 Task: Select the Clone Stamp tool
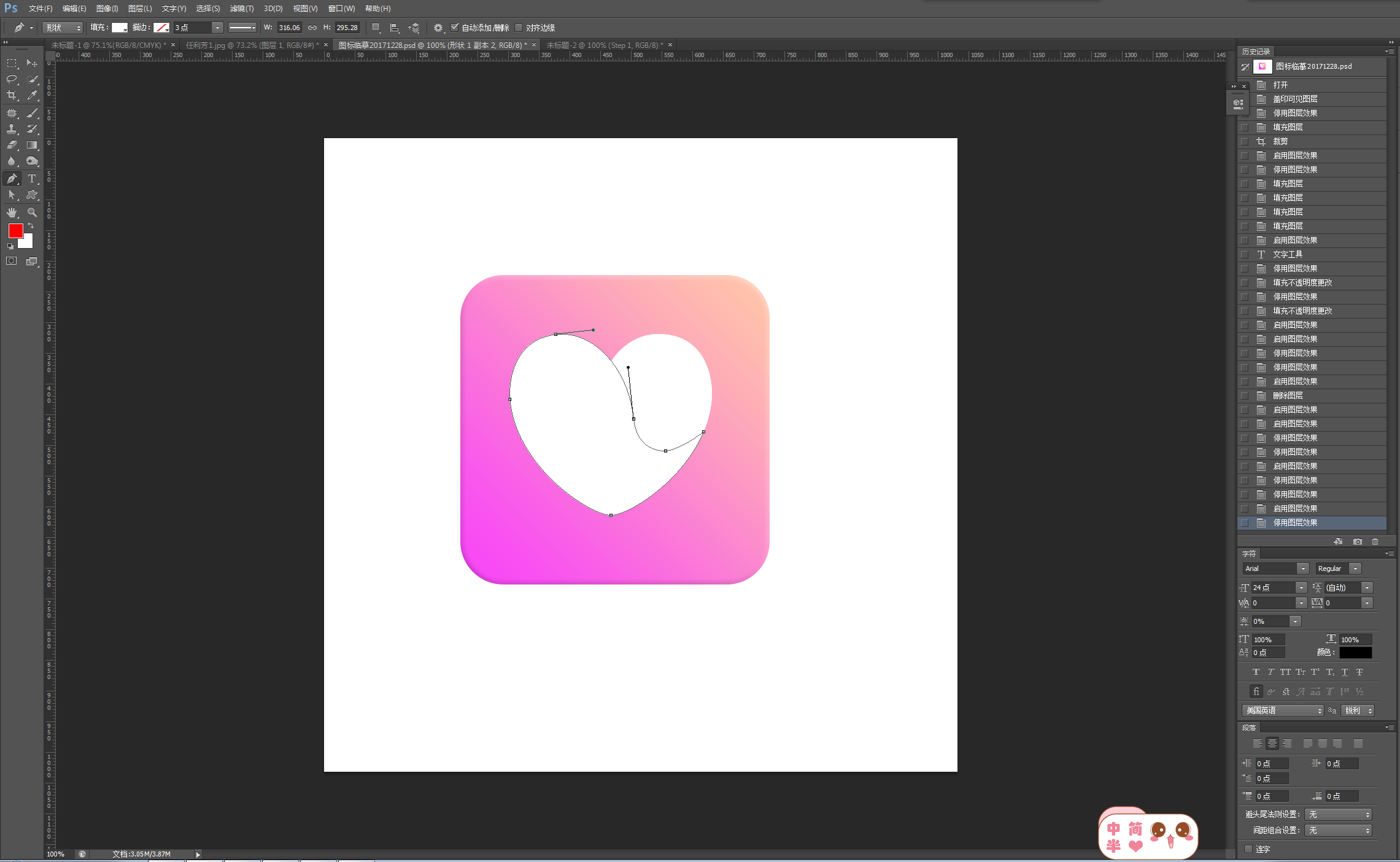[x=12, y=129]
